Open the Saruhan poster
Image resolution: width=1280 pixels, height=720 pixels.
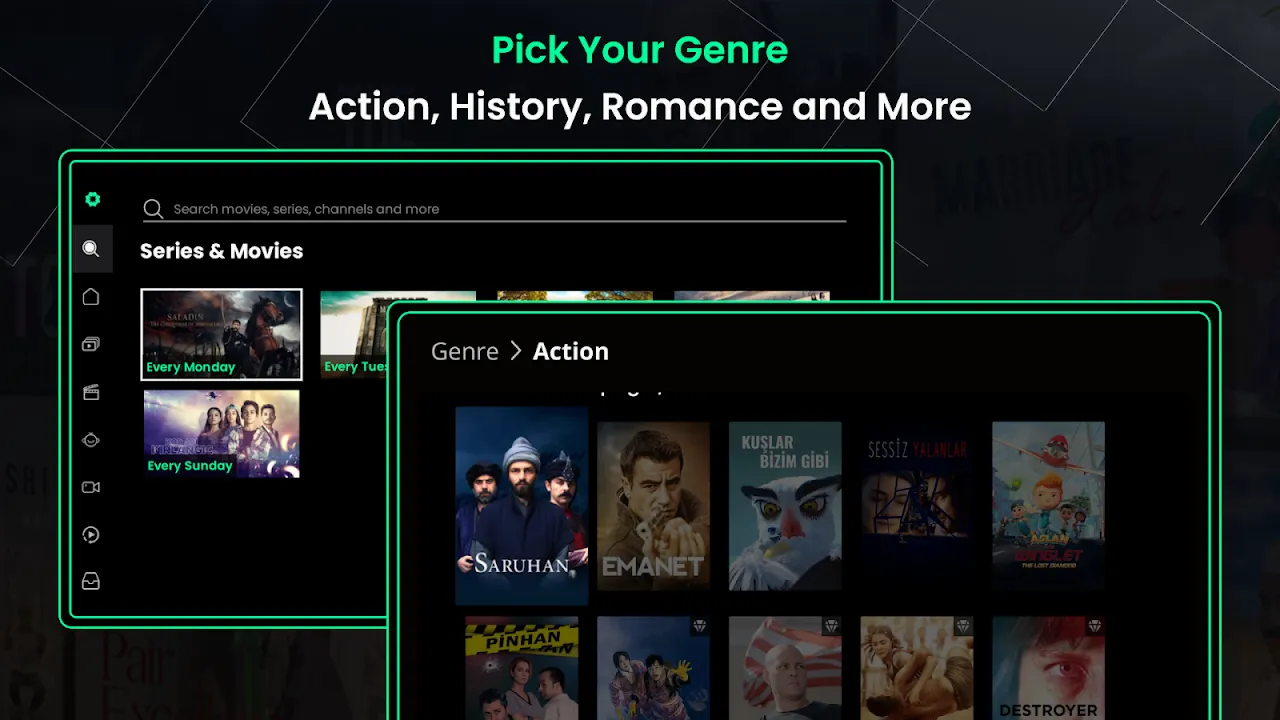[x=521, y=505]
